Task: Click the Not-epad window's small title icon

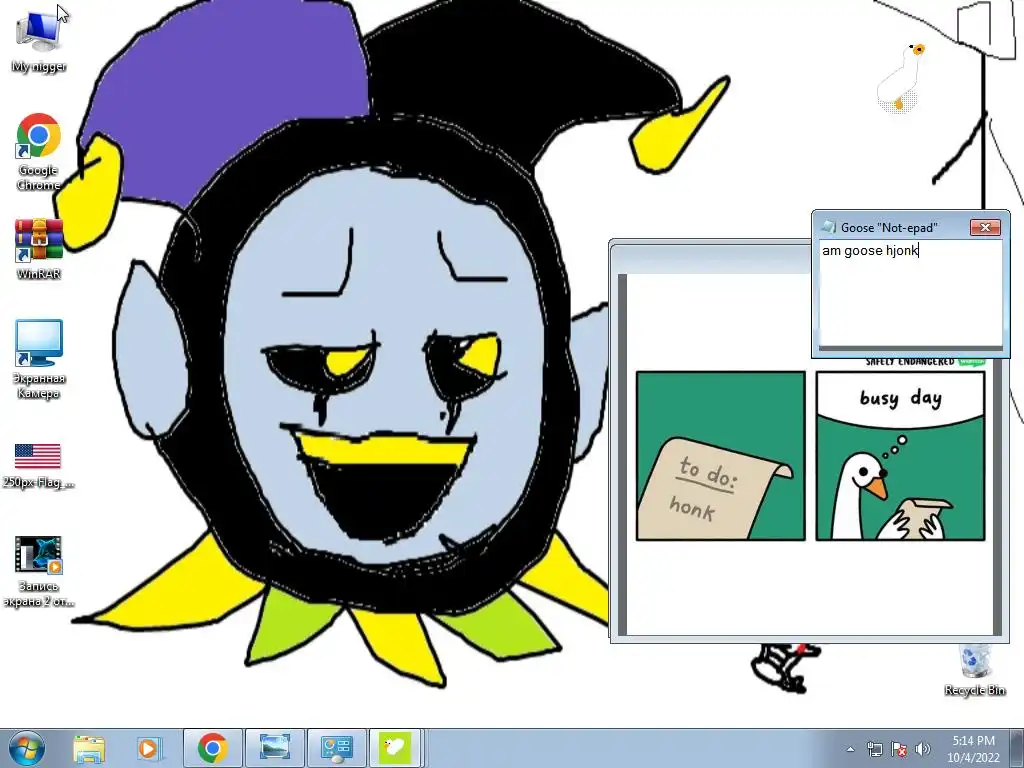Action: (x=829, y=227)
